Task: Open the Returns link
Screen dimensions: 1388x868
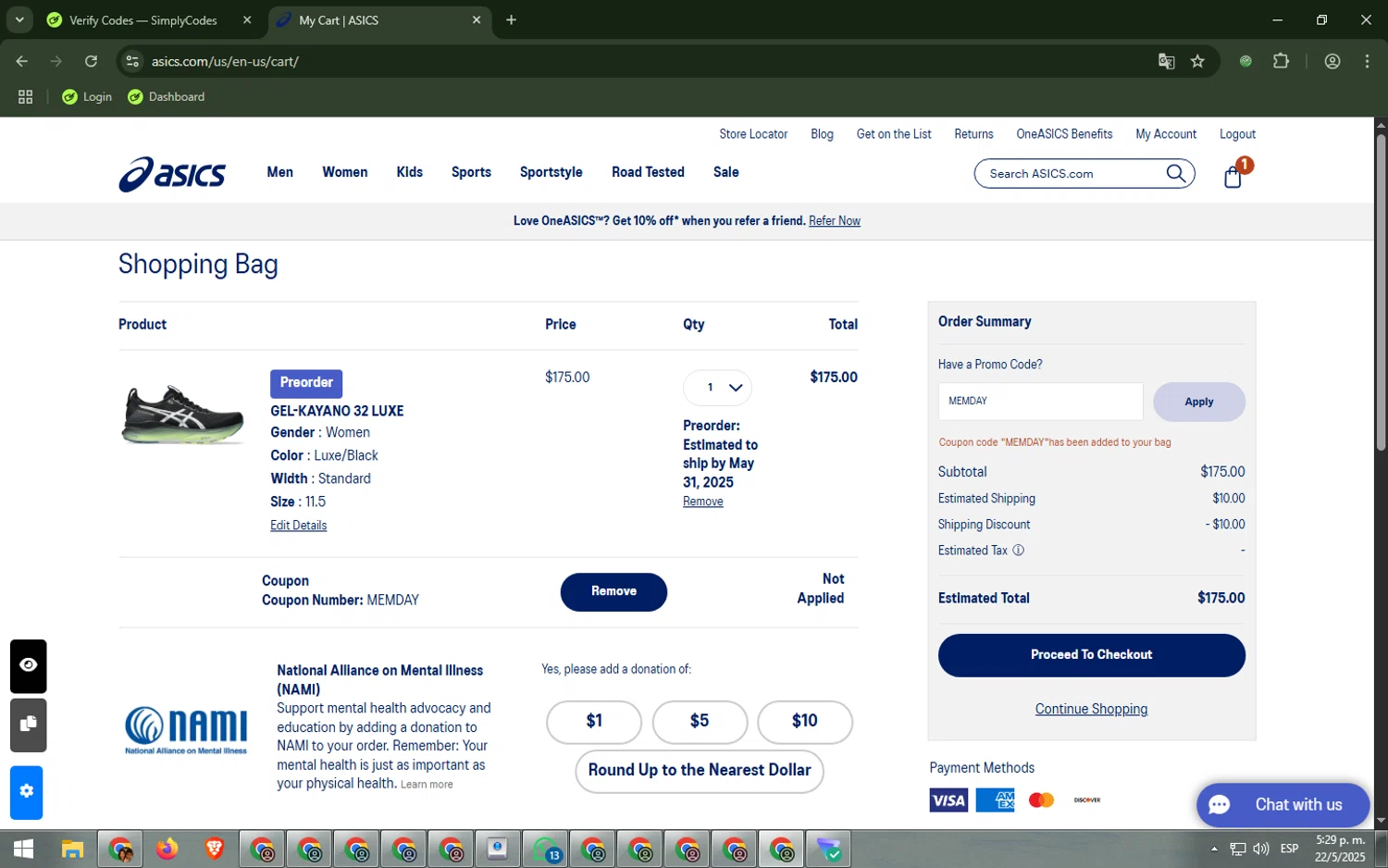Action: pos(973,134)
